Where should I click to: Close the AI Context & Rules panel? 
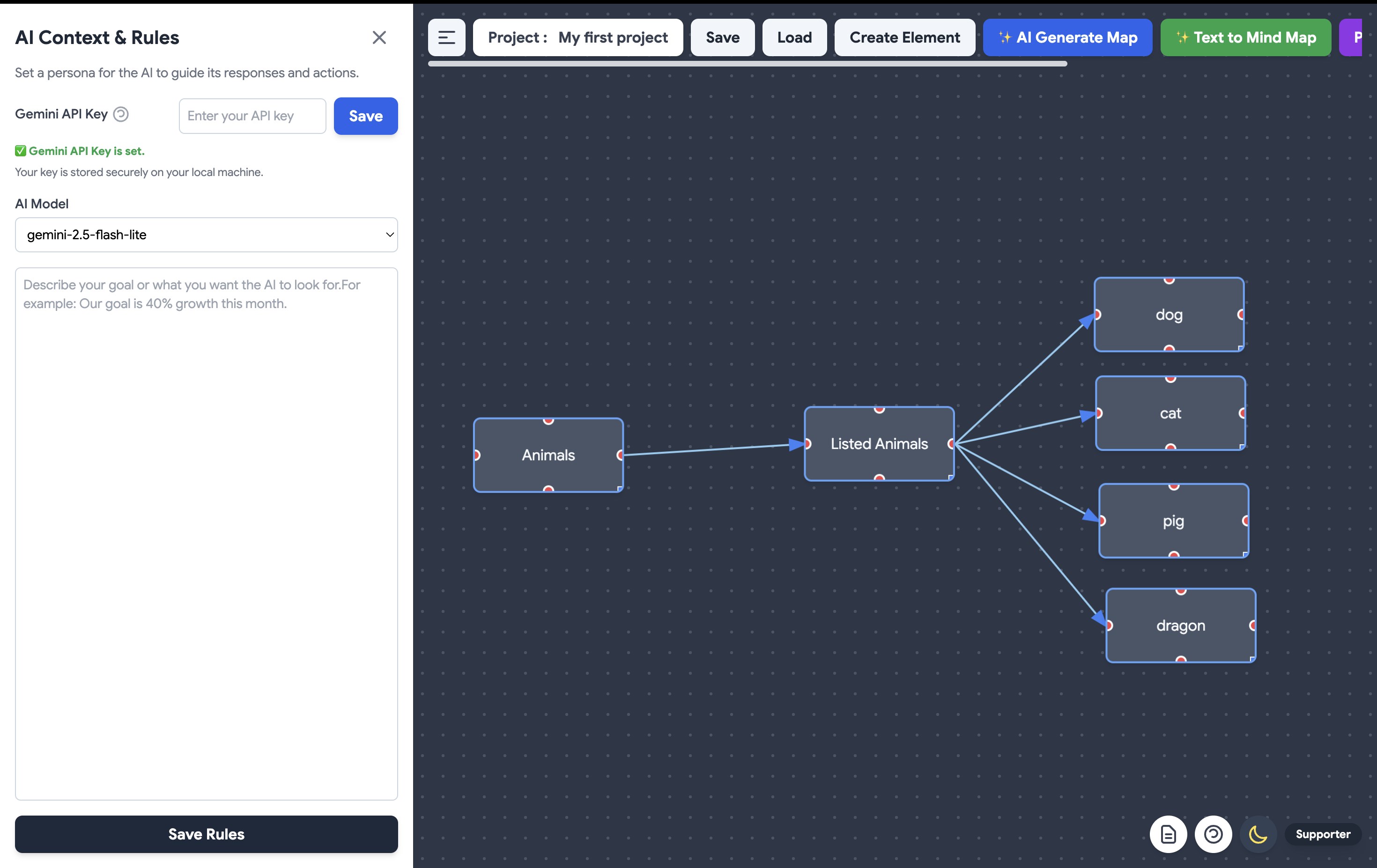point(379,38)
